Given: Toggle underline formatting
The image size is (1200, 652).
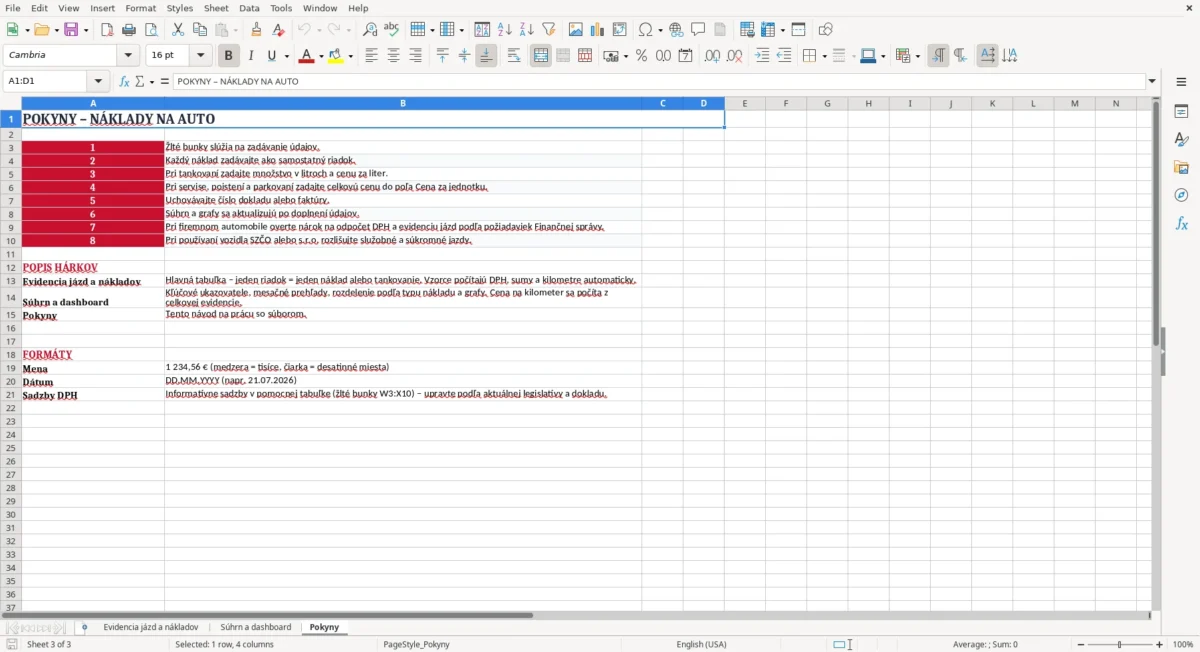Looking at the screenshot, I should click(x=271, y=56).
